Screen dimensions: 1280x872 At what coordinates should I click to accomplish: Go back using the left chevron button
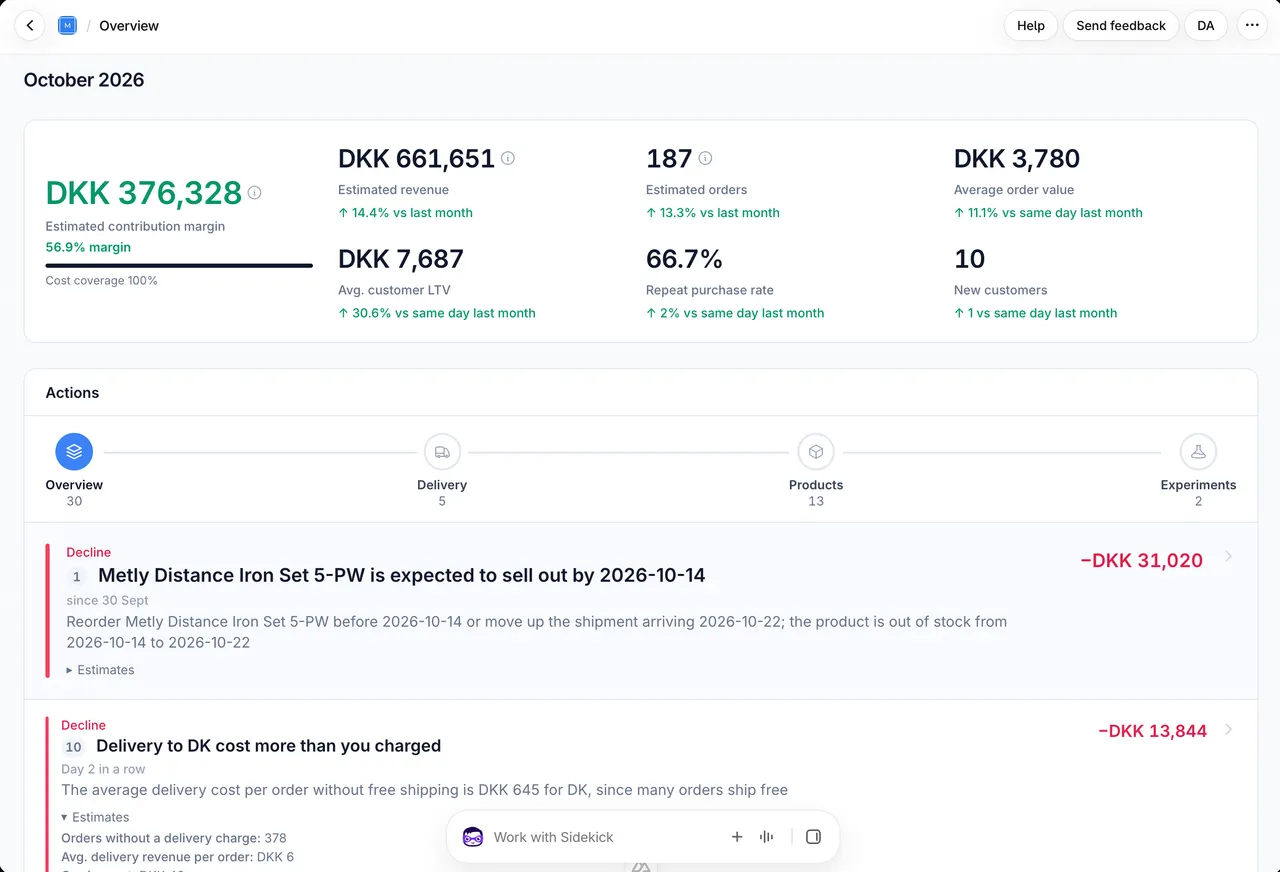30,26
